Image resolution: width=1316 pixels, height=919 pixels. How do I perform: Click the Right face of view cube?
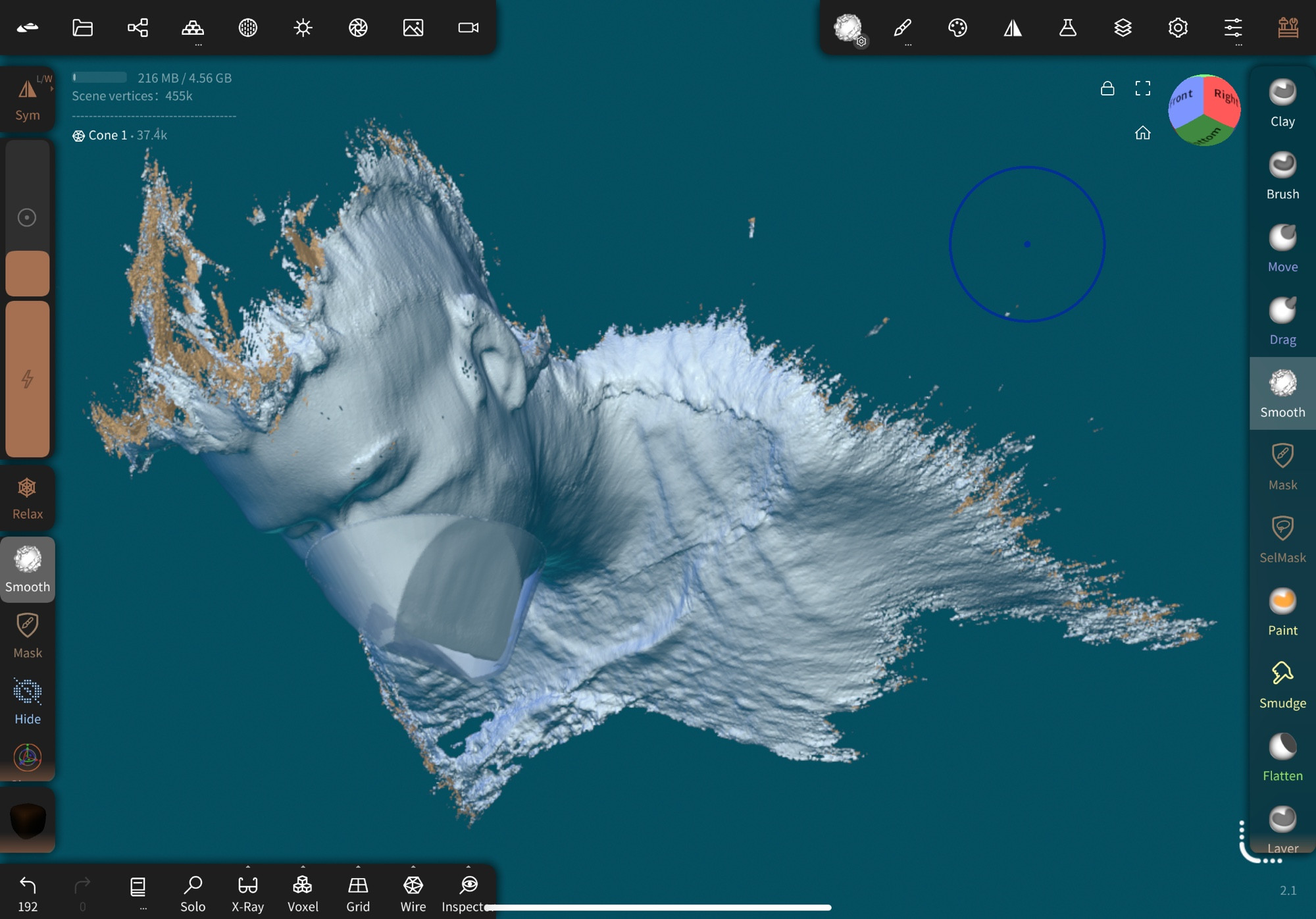1224,100
